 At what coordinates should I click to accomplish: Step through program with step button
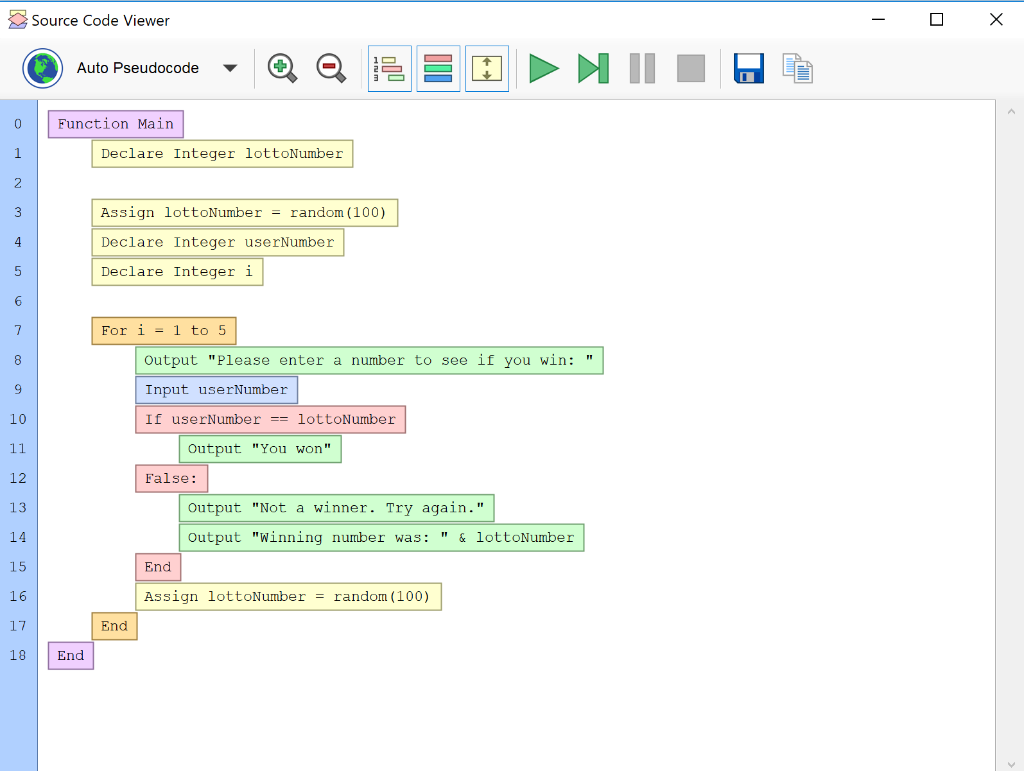click(593, 68)
